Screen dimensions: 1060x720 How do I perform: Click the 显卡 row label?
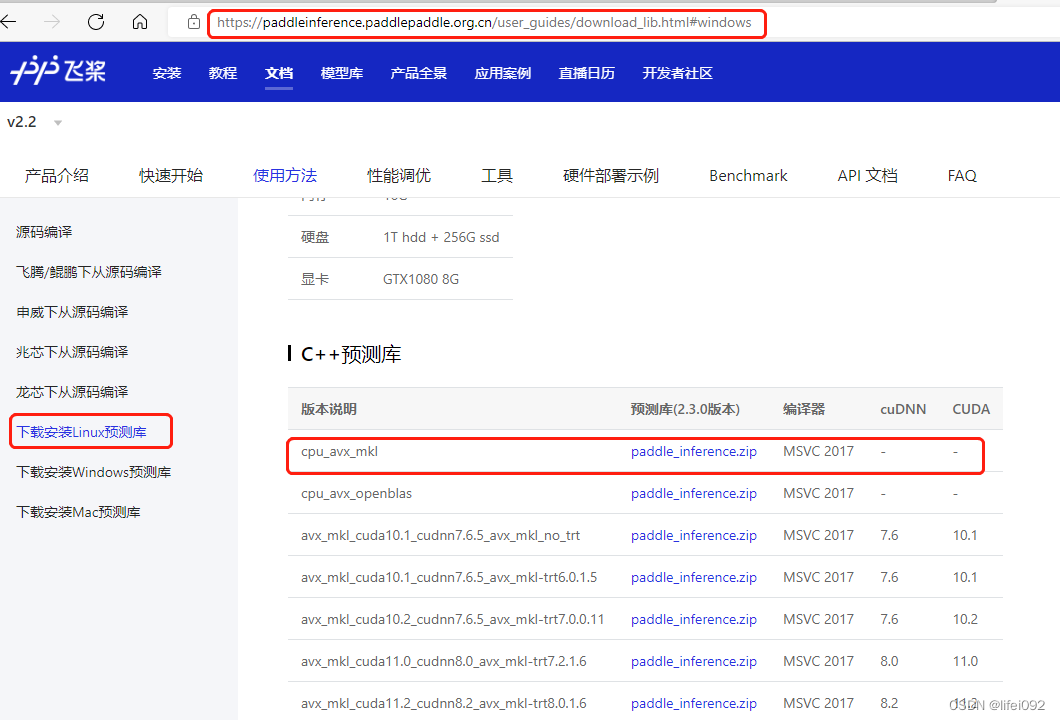(x=315, y=279)
